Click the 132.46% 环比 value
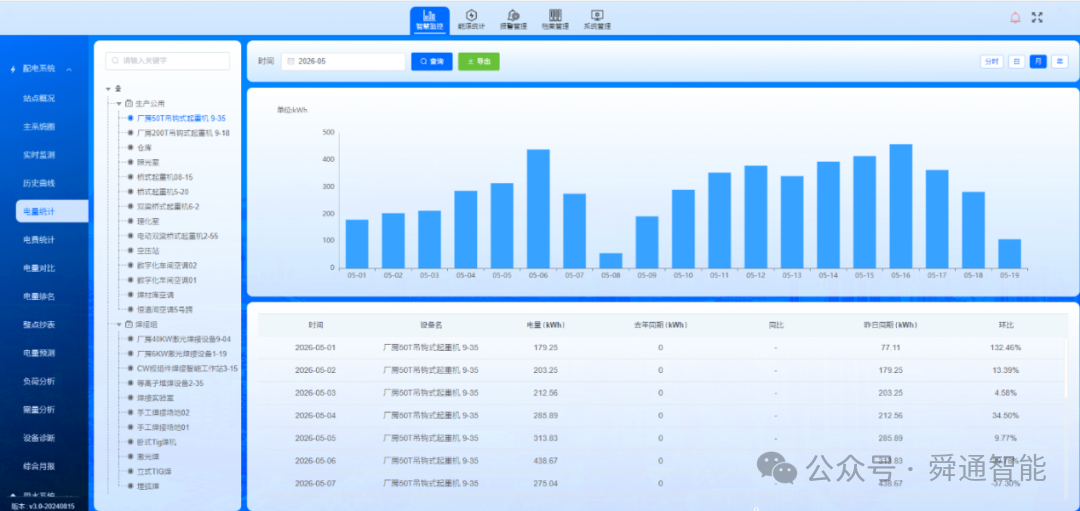This screenshot has height=511, width=1080. click(x=1006, y=348)
